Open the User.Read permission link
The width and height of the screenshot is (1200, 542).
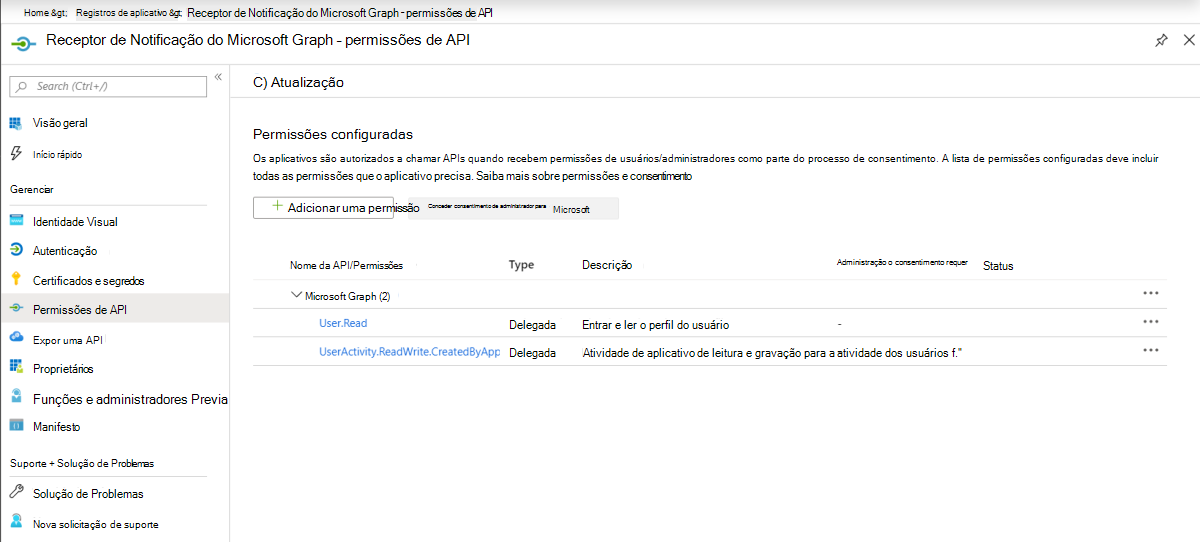pyautogui.click(x=344, y=323)
